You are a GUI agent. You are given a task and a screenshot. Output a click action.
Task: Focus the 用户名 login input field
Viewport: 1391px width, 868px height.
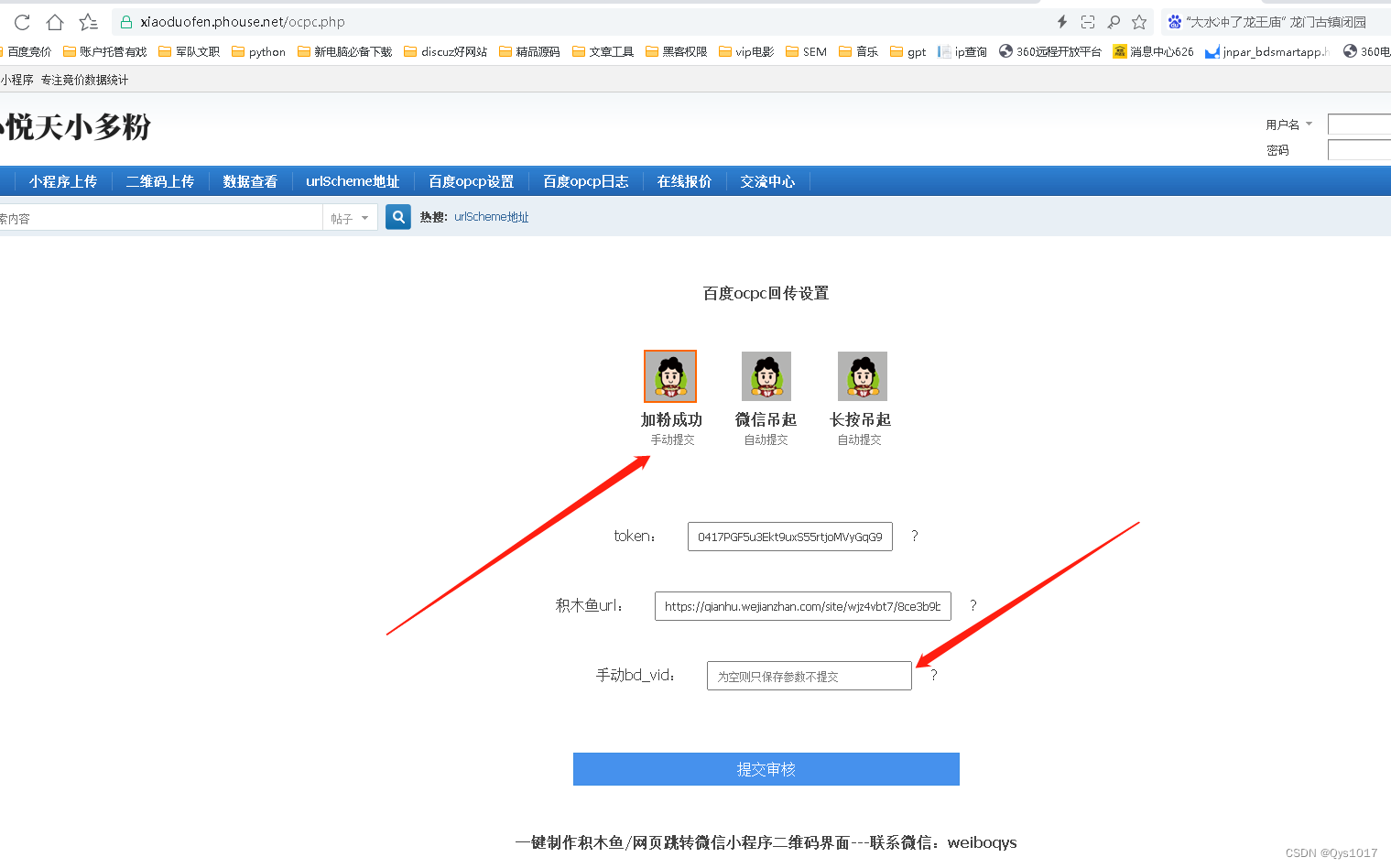pyautogui.click(x=1359, y=125)
